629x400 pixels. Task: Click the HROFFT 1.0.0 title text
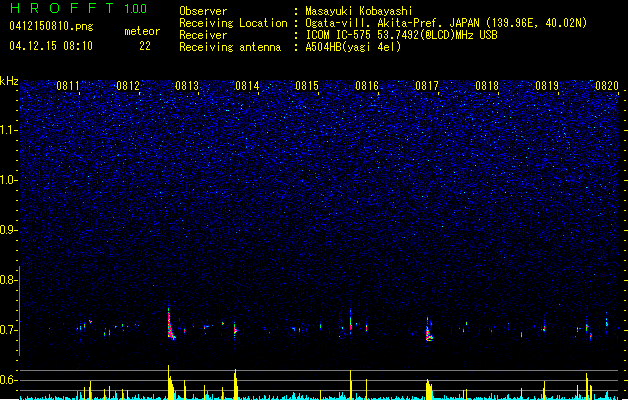[x=78, y=8]
